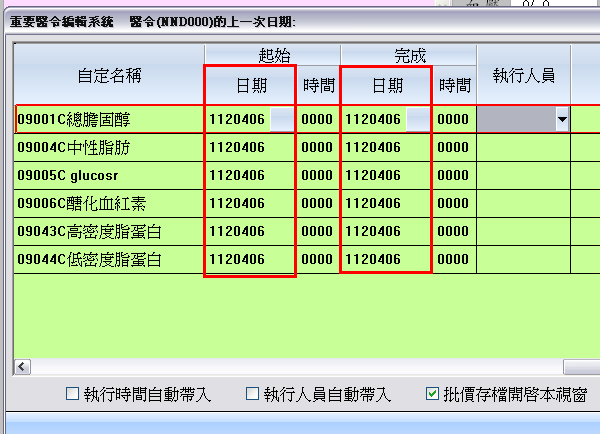Click 日期 header under 起始
Viewport: 600px width, 434px height.
point(250,86)
